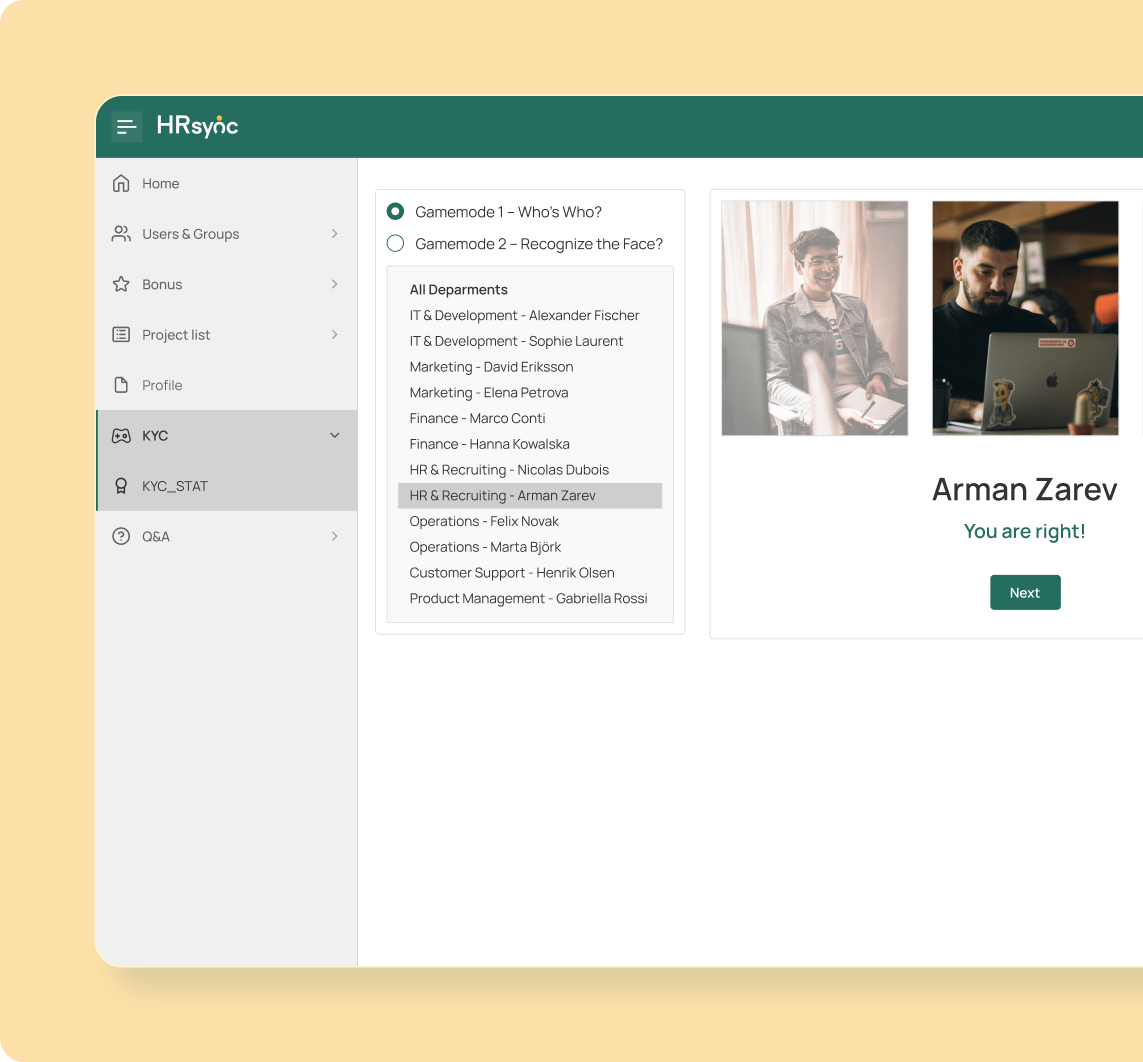Image resolution: width=1143 pixels, height=1062 pixels.
Task: Open the Home menu item
Action: [227, 184]
